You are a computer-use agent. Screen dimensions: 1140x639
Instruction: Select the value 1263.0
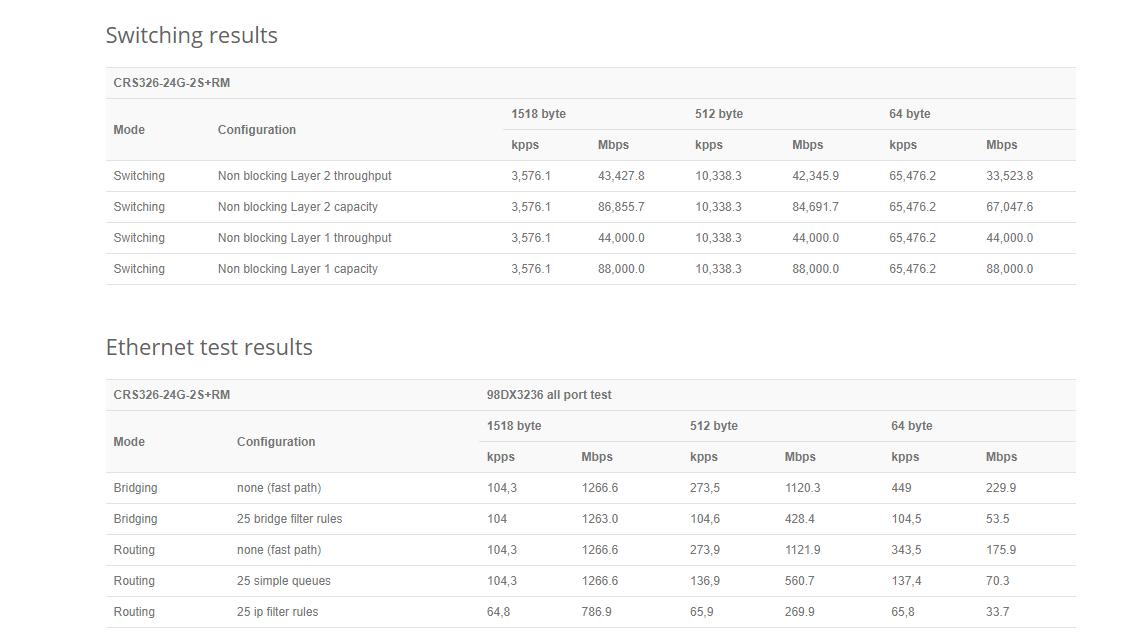coord(599,519)
